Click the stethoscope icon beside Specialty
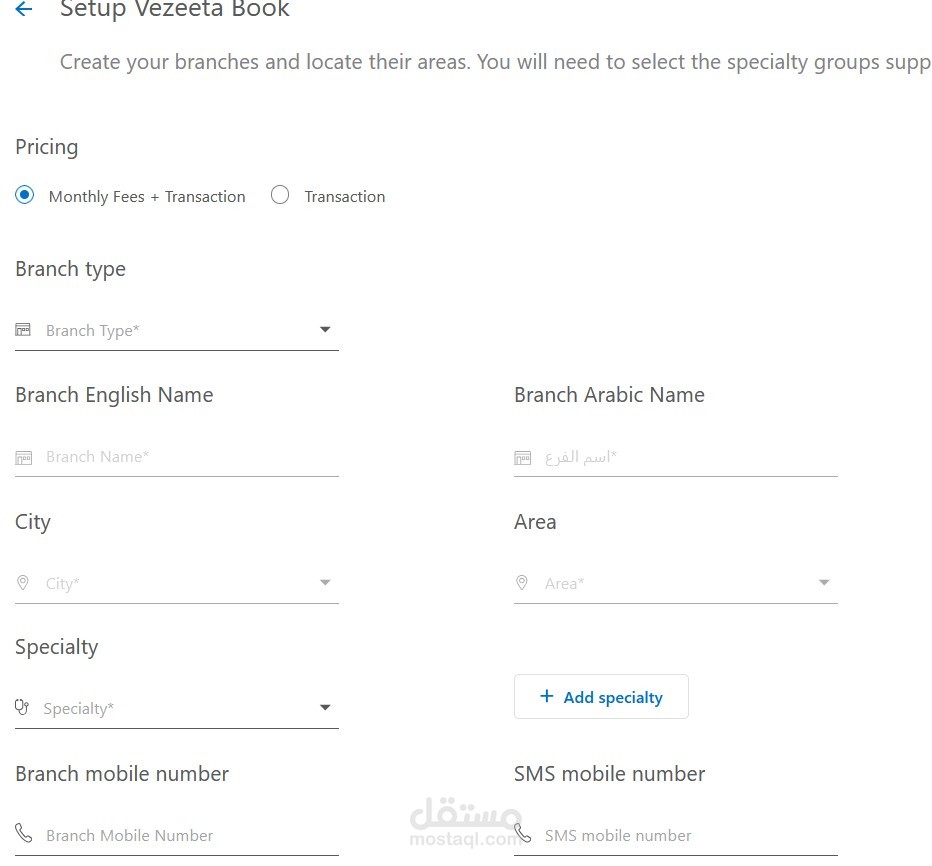 [22, 708]
